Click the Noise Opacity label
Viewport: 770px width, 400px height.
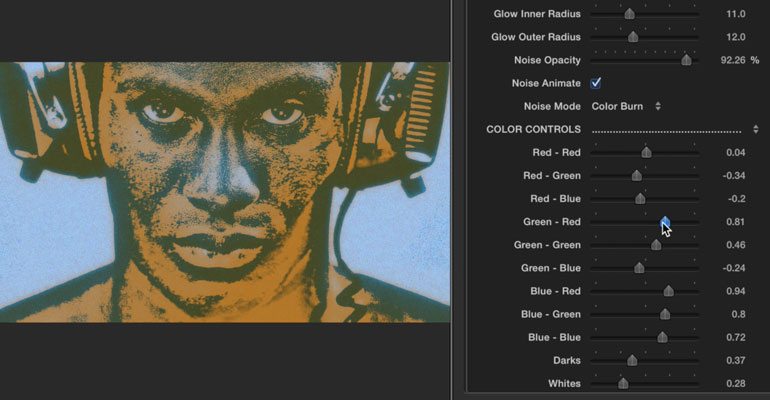[547, 60]
